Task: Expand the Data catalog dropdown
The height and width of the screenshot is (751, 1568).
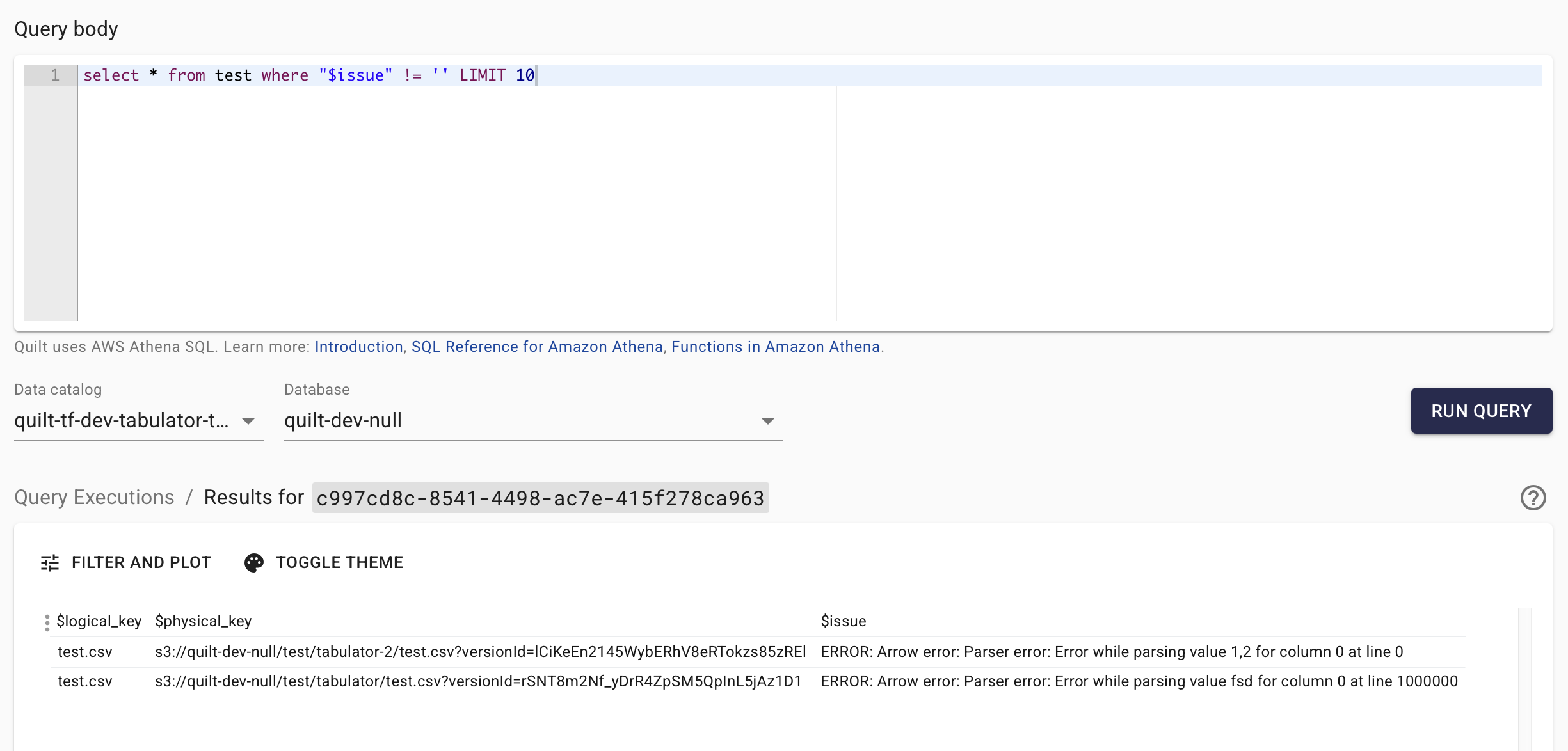Action: [138, 421]
